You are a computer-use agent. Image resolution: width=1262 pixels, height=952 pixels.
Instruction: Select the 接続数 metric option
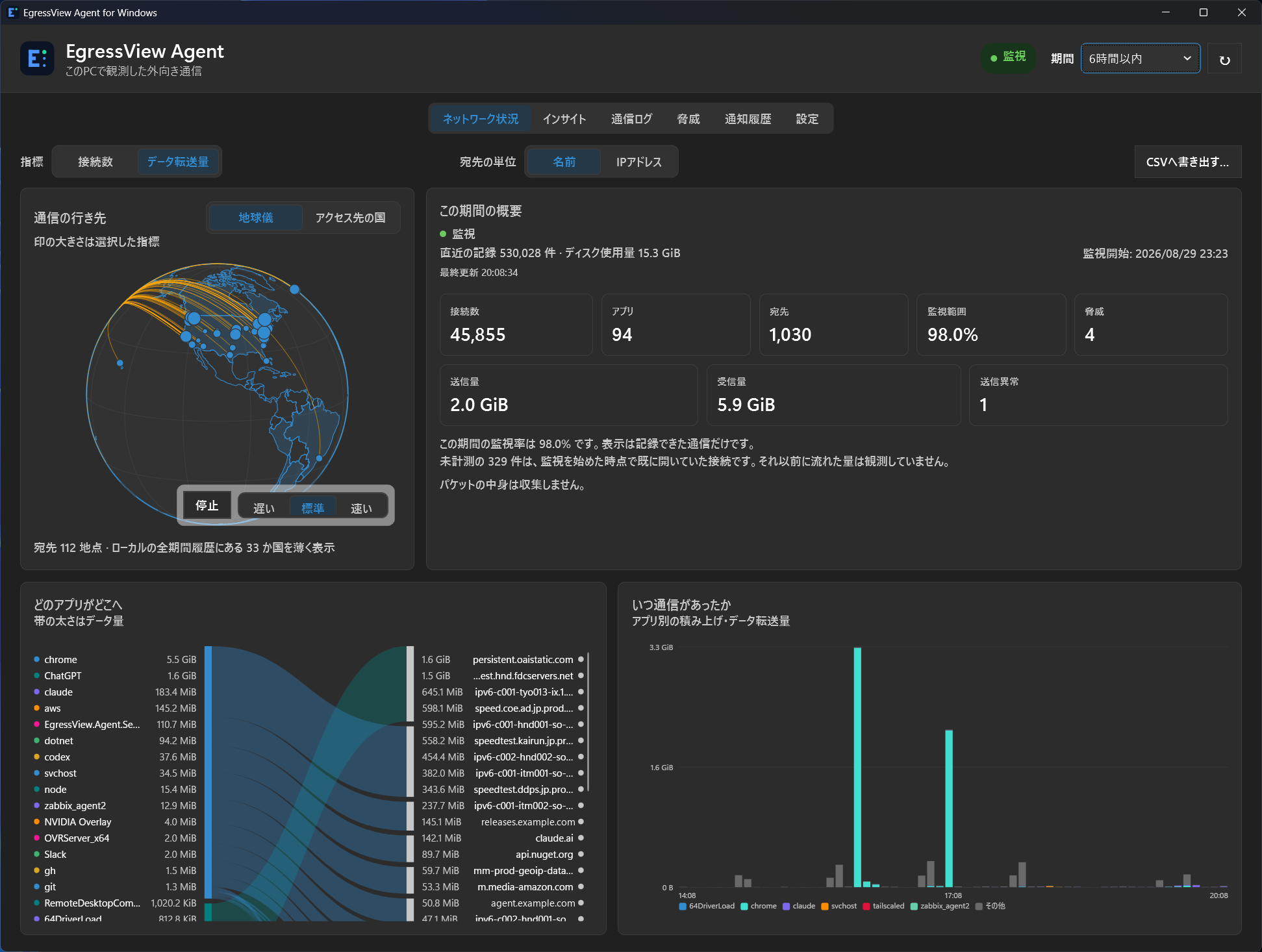point(95,162)
